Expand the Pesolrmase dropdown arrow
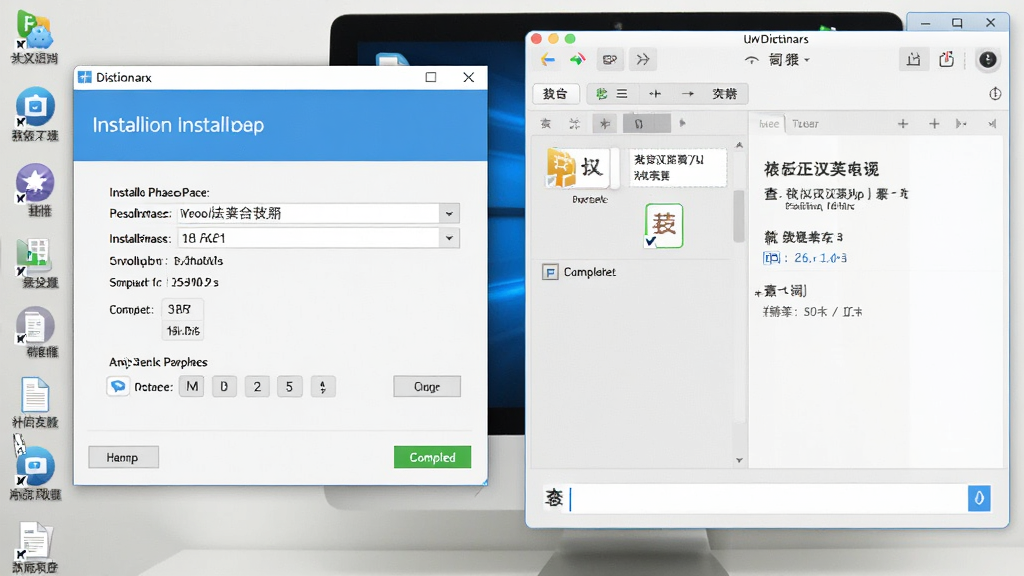This screenshot has width=1024, height=576. [x=449, y=214]
